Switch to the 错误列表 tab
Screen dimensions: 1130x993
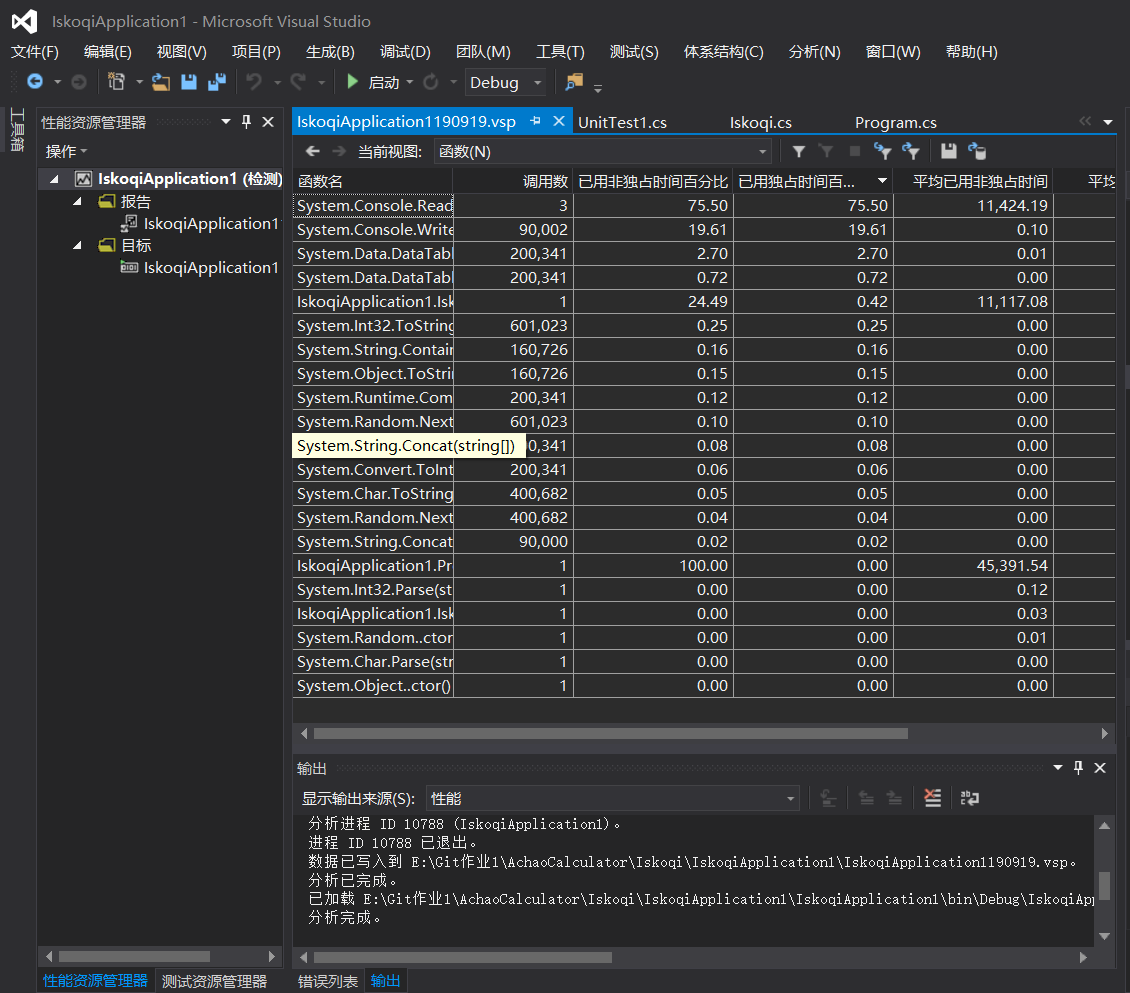tap(328, 981)
